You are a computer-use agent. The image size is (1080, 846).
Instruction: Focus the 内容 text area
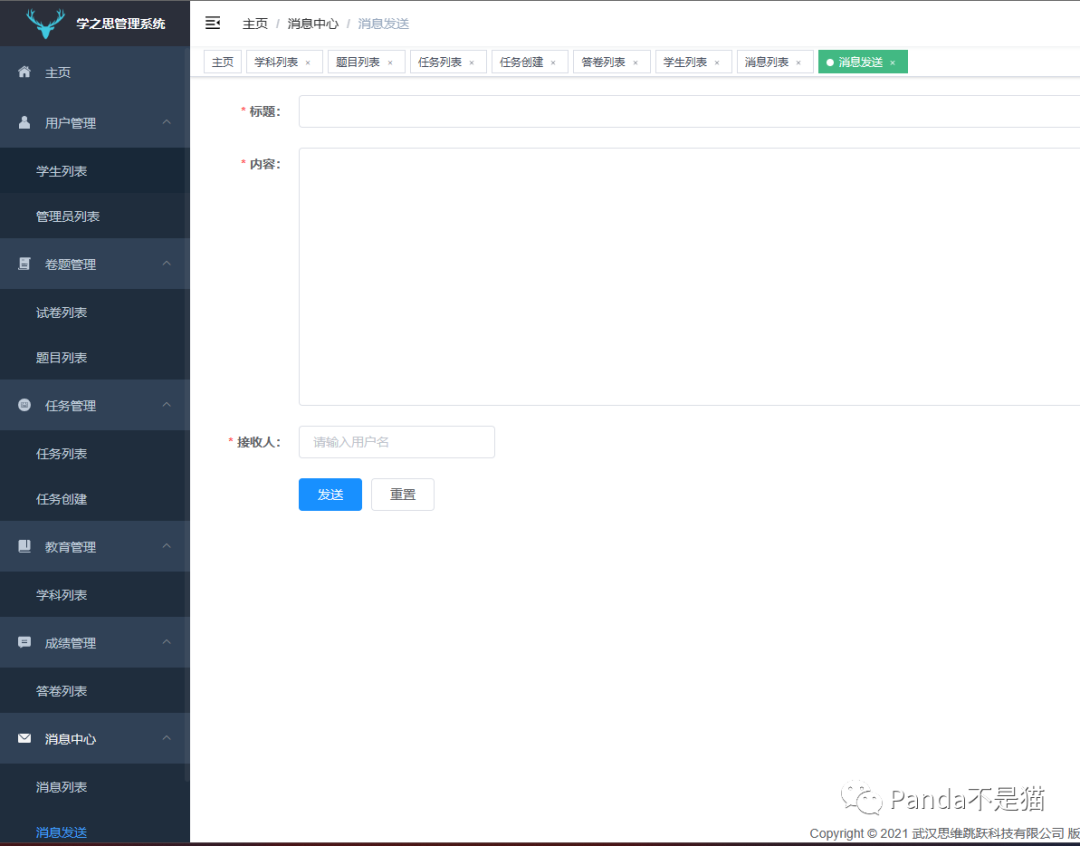pos(689,276)
